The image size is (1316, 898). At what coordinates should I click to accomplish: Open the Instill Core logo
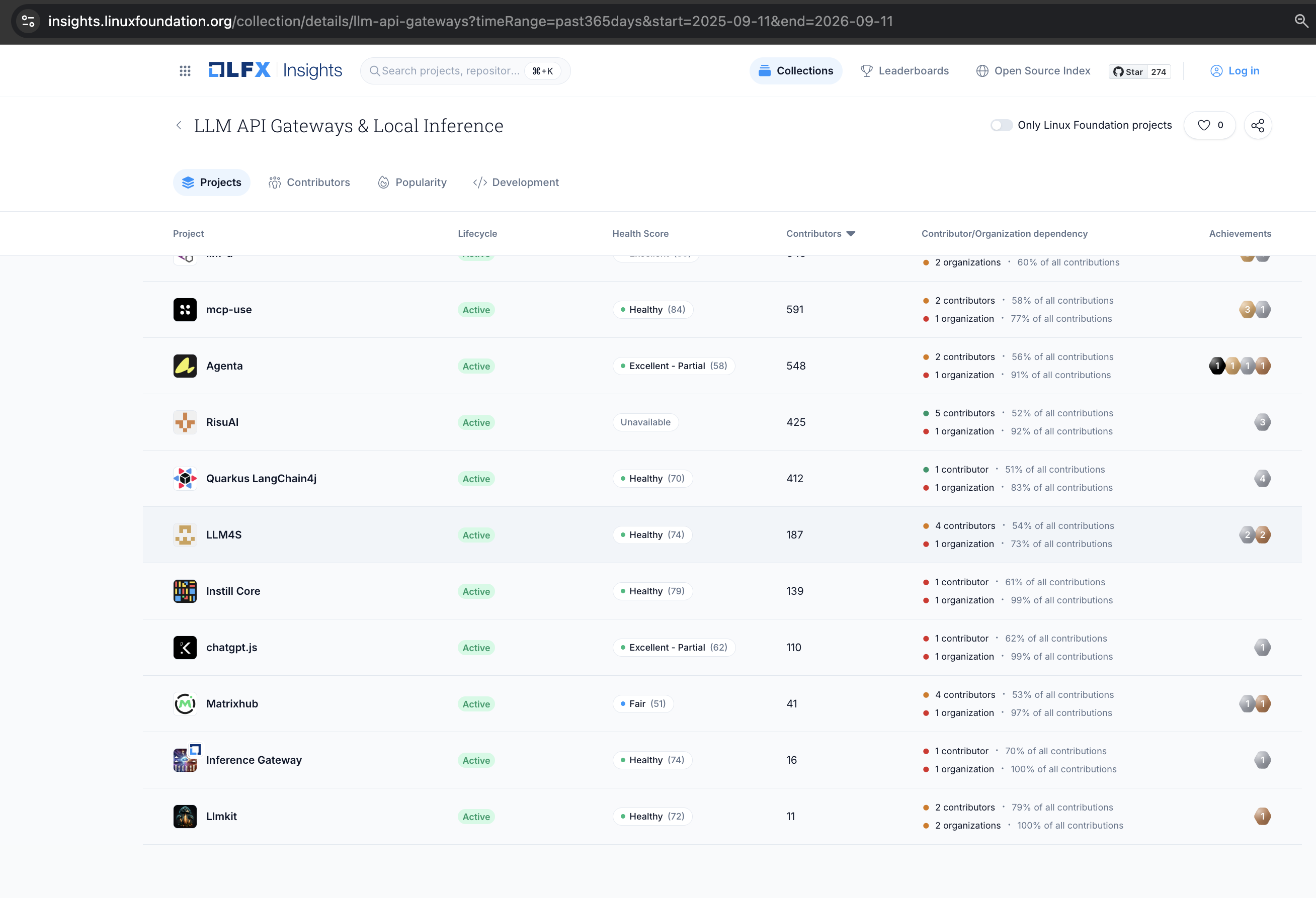tap(185, 591)
